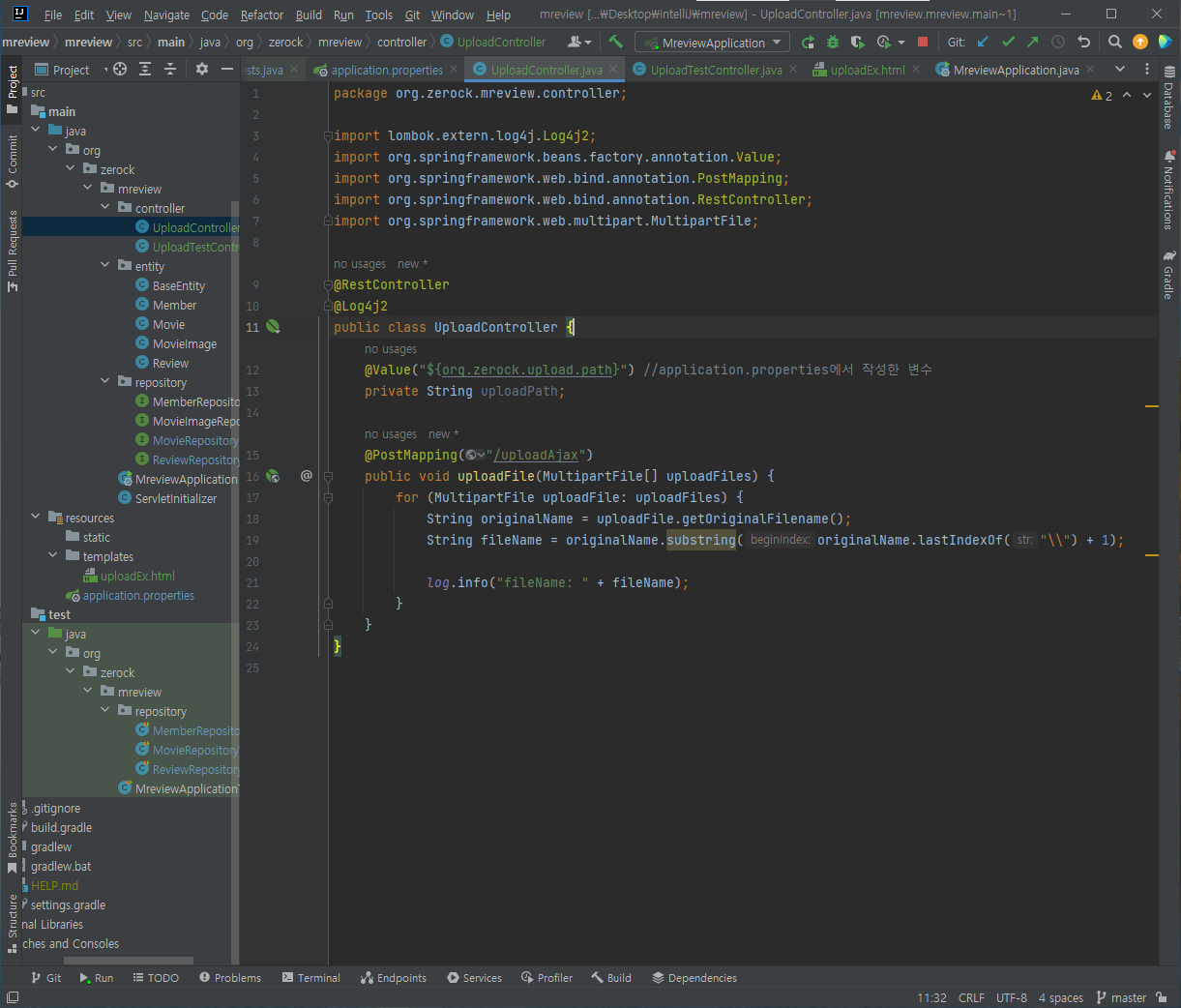
Task: Open the Tools menu
Action: (x=379, y=15)
